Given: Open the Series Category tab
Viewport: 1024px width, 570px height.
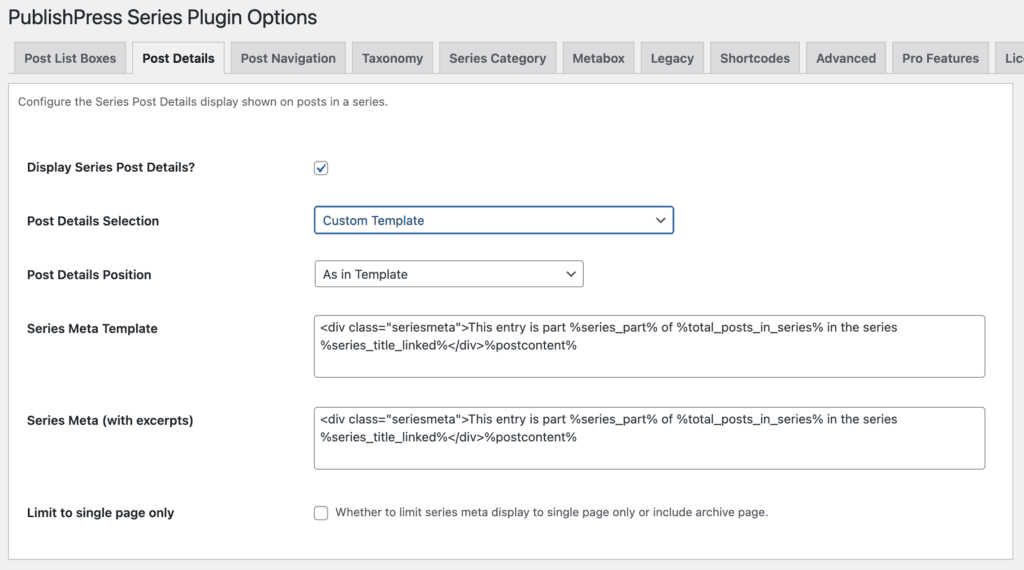Looking at the screenshot, I should point(497,58).
